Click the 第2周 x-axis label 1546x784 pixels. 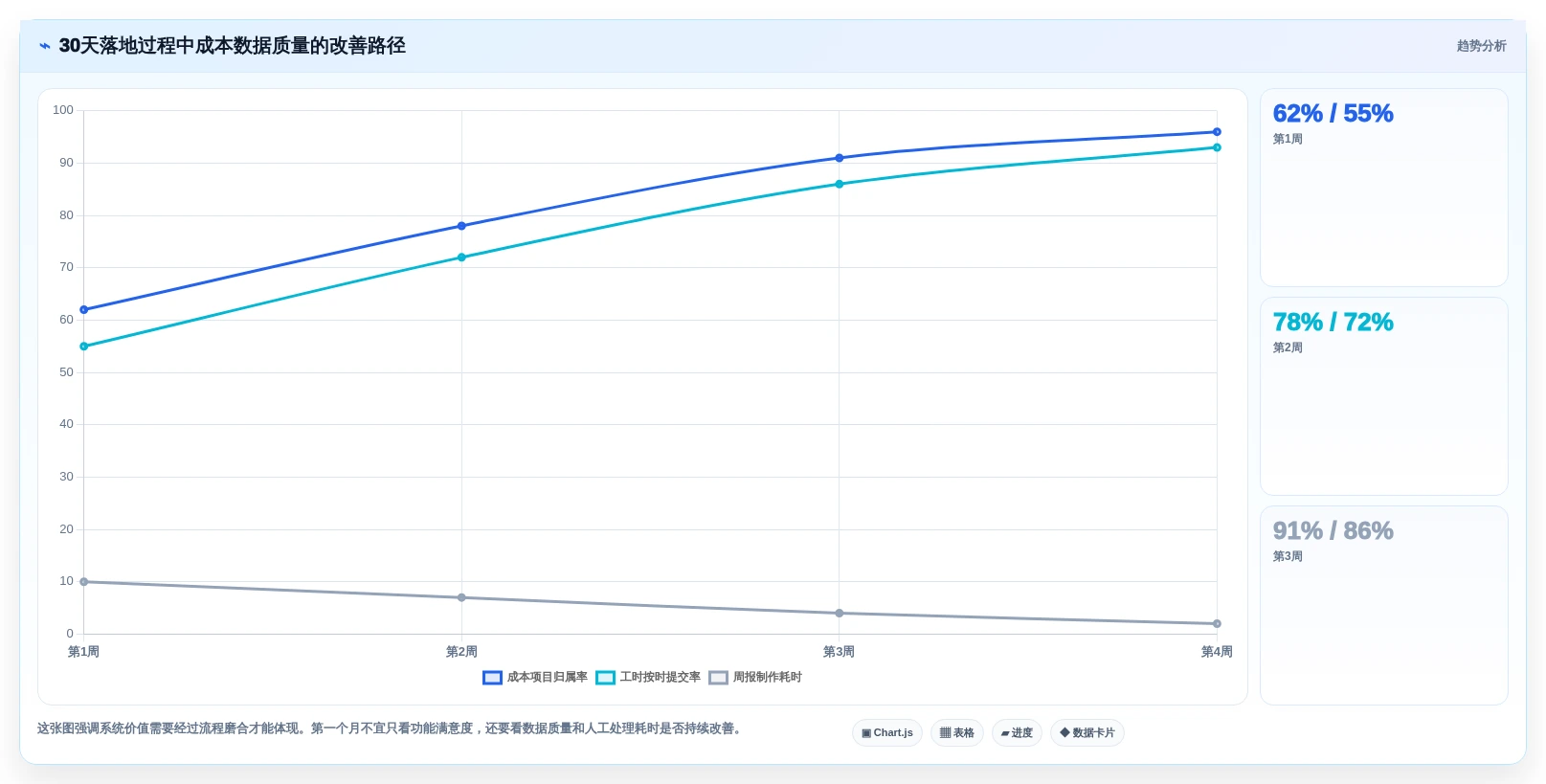coord(461,652)
